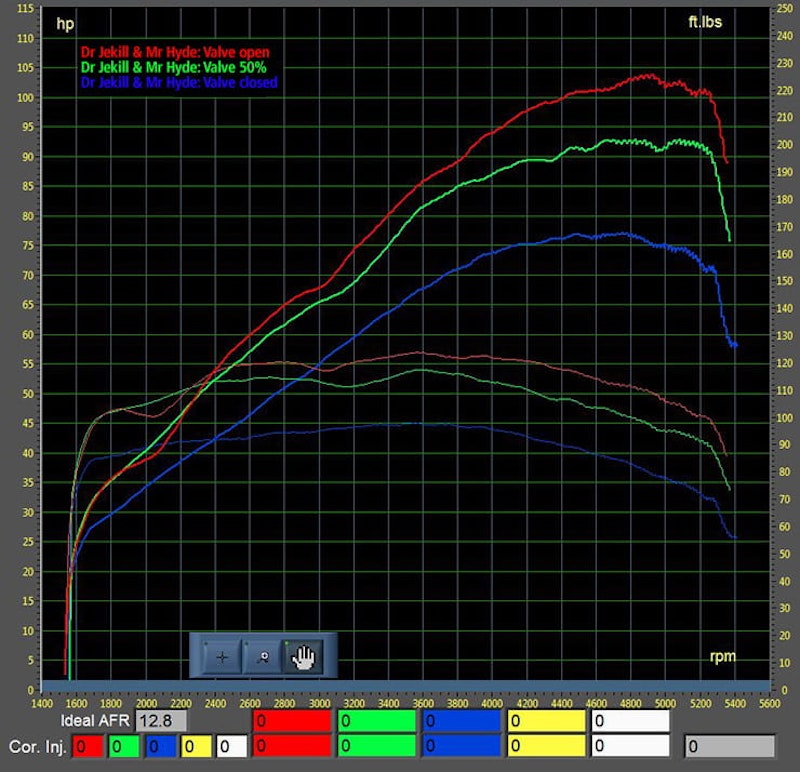Click the 100 hp axis tick value
This screenshot has height=772, width=800.
(25, 97)
